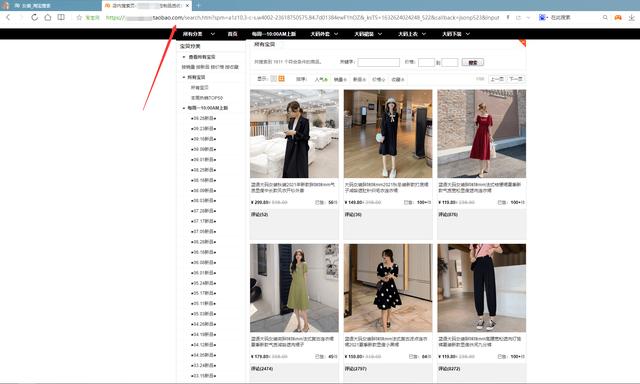Go to next page with 下一页

tap(516, 79)
